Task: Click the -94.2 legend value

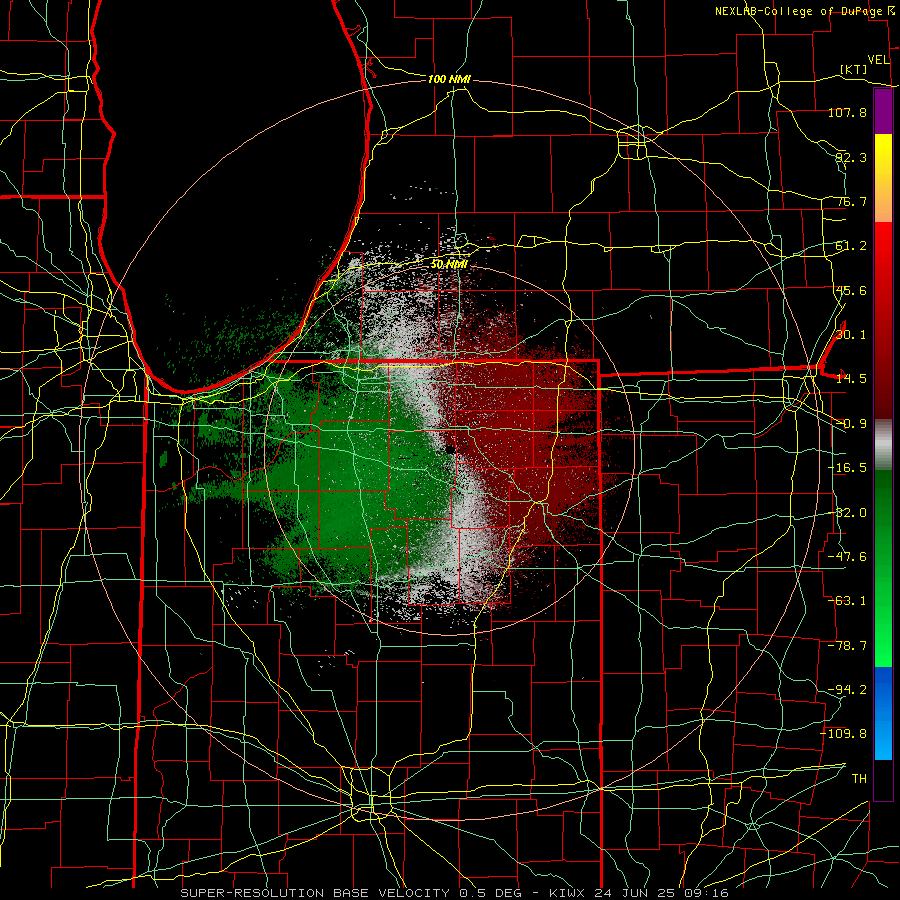Action: click(x=847, y=690)
